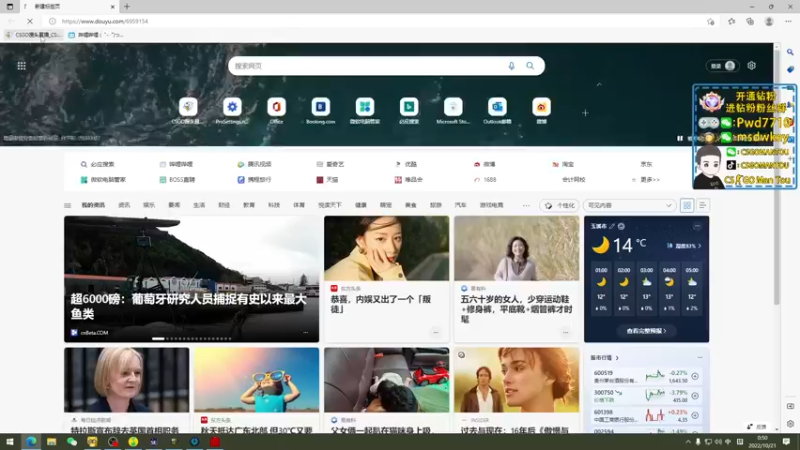Open page settings gear icon
The image size is (800, 450).
tap(751, 65)
